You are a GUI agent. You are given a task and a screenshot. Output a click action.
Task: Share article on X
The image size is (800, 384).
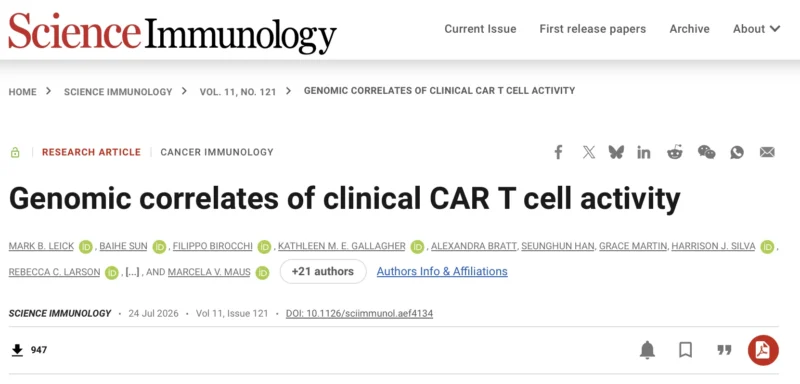(x=589, y=152)
